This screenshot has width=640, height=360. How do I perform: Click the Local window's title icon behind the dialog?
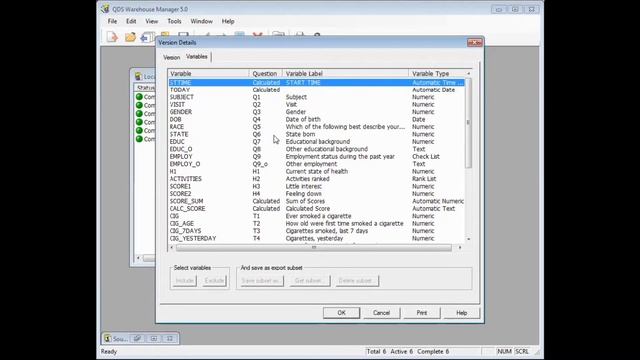pos(138,76)
